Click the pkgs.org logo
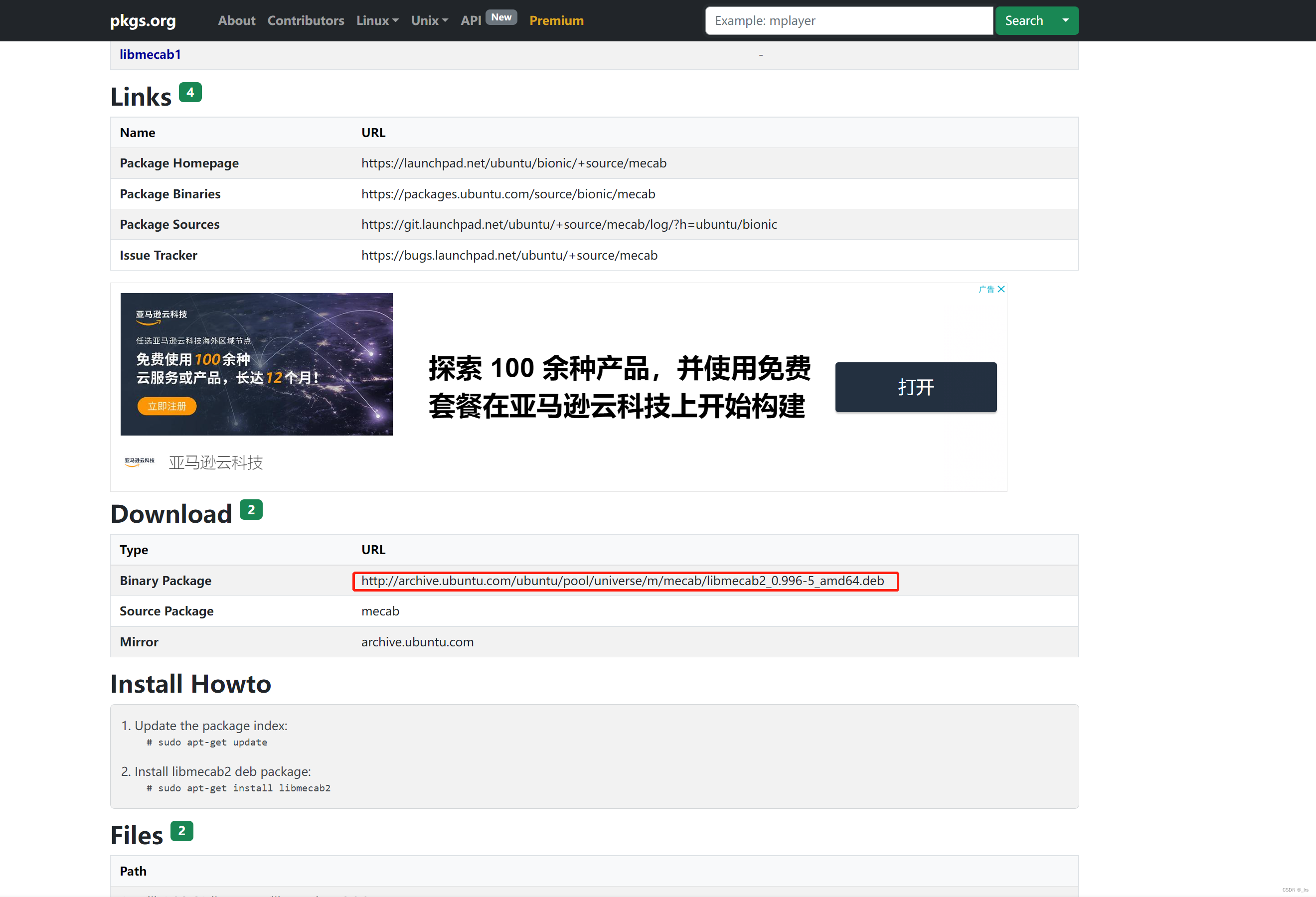 coord(143,20)
